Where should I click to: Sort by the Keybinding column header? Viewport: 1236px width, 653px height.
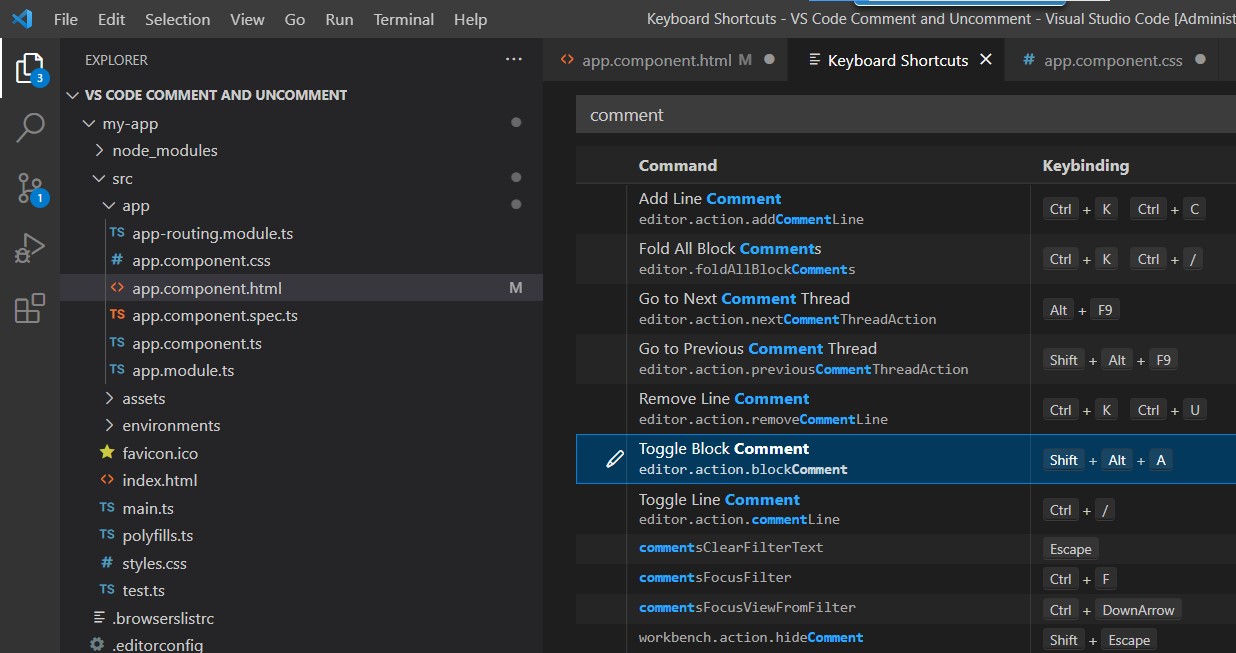click(1085, 166)
